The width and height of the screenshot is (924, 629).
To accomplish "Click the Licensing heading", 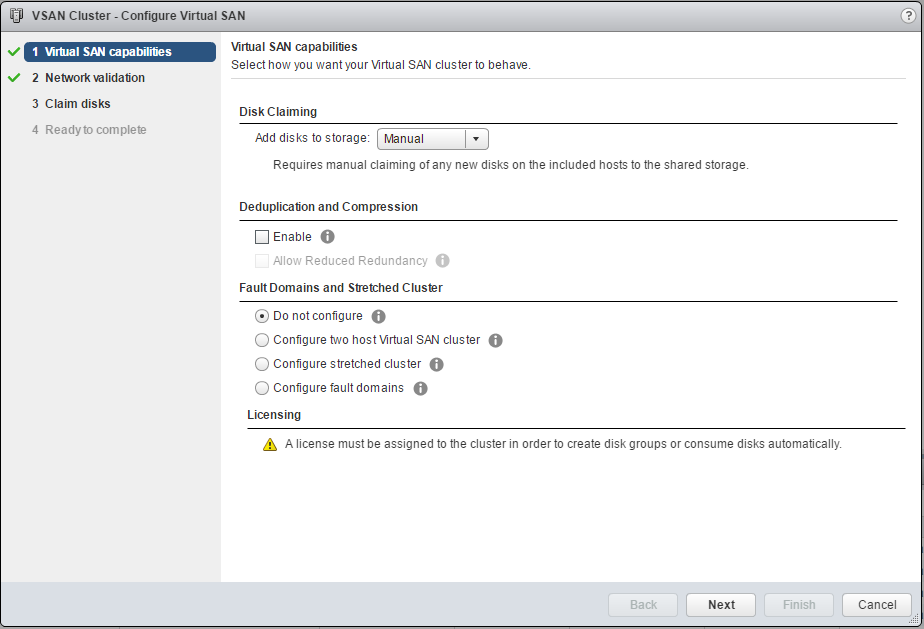I will pyautogui.click(x=274, y=415).
